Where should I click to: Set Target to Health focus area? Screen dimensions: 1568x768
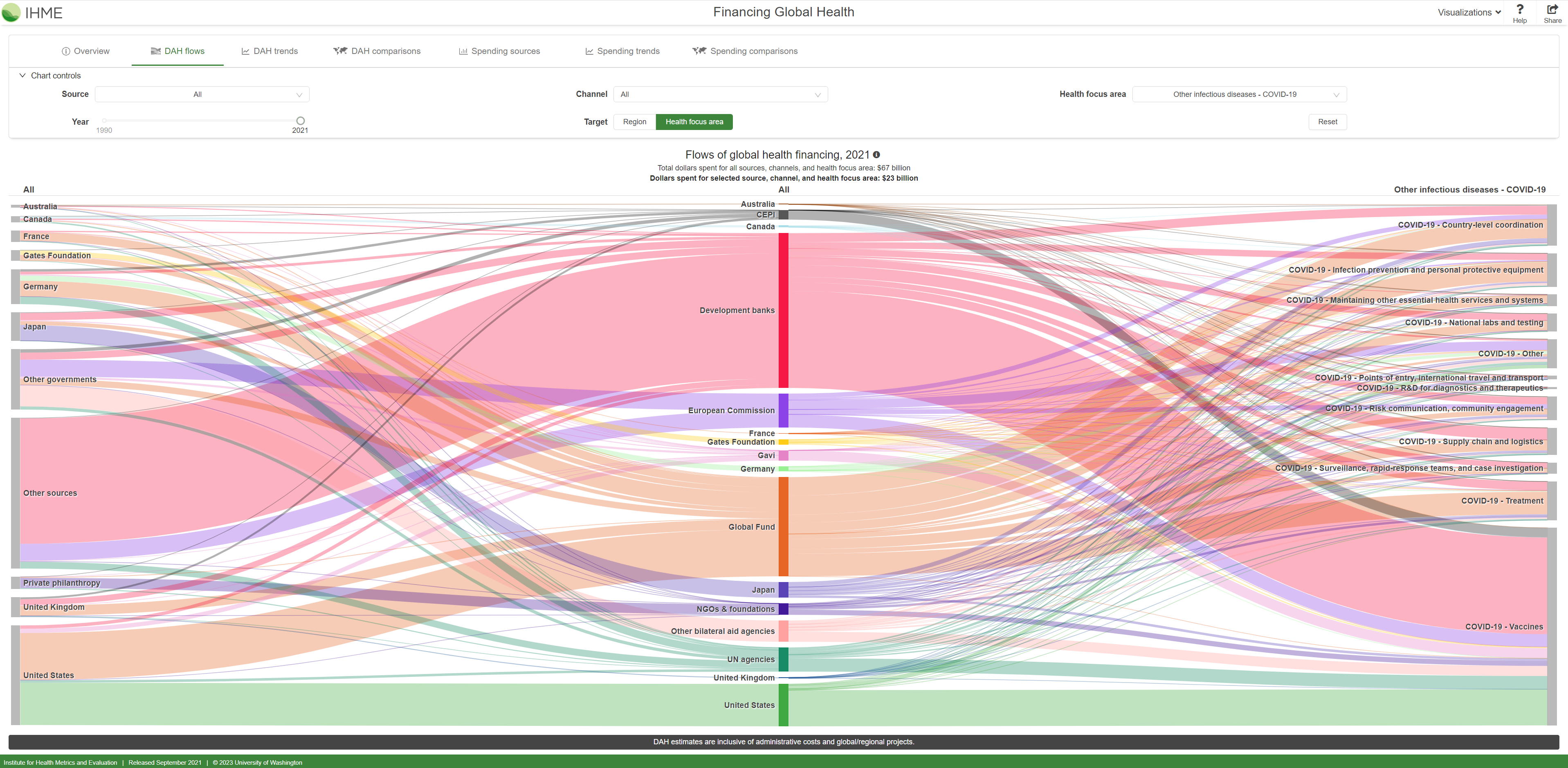point(694,122)
